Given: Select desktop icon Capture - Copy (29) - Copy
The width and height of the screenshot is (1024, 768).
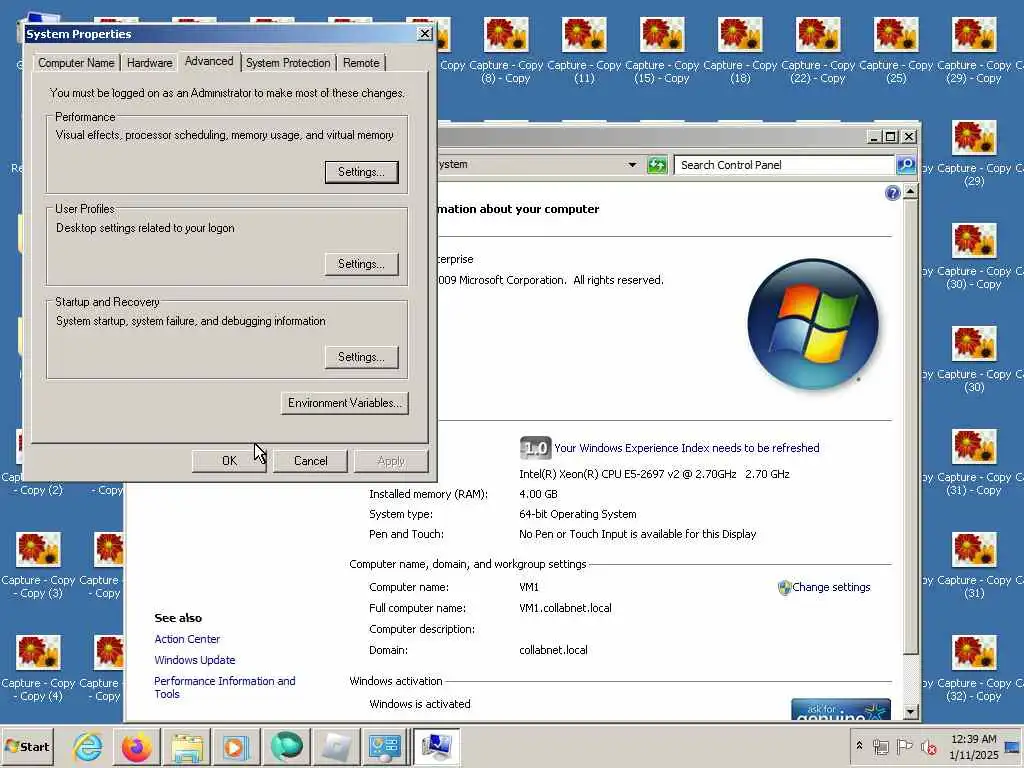Looking at the screenshot, I should 974,52.
